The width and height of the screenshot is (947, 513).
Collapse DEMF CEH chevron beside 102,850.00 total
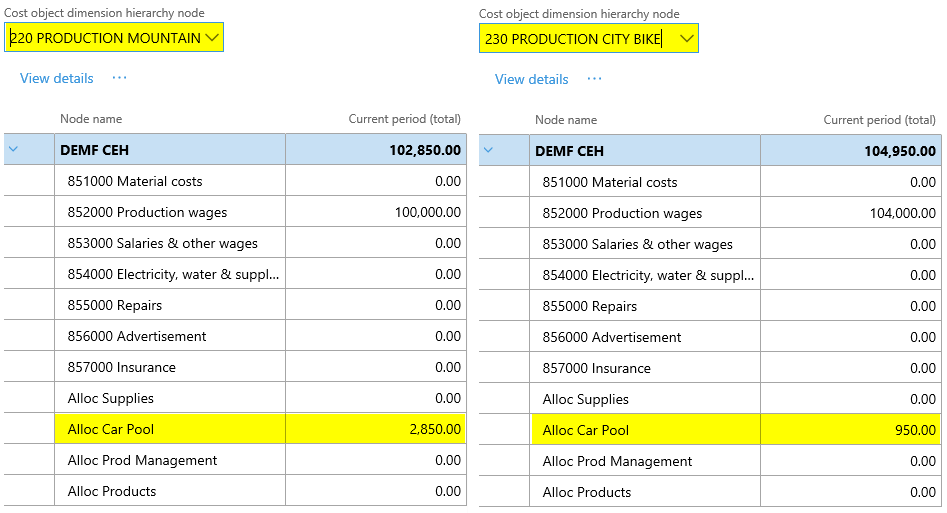(x=13, y=150)
